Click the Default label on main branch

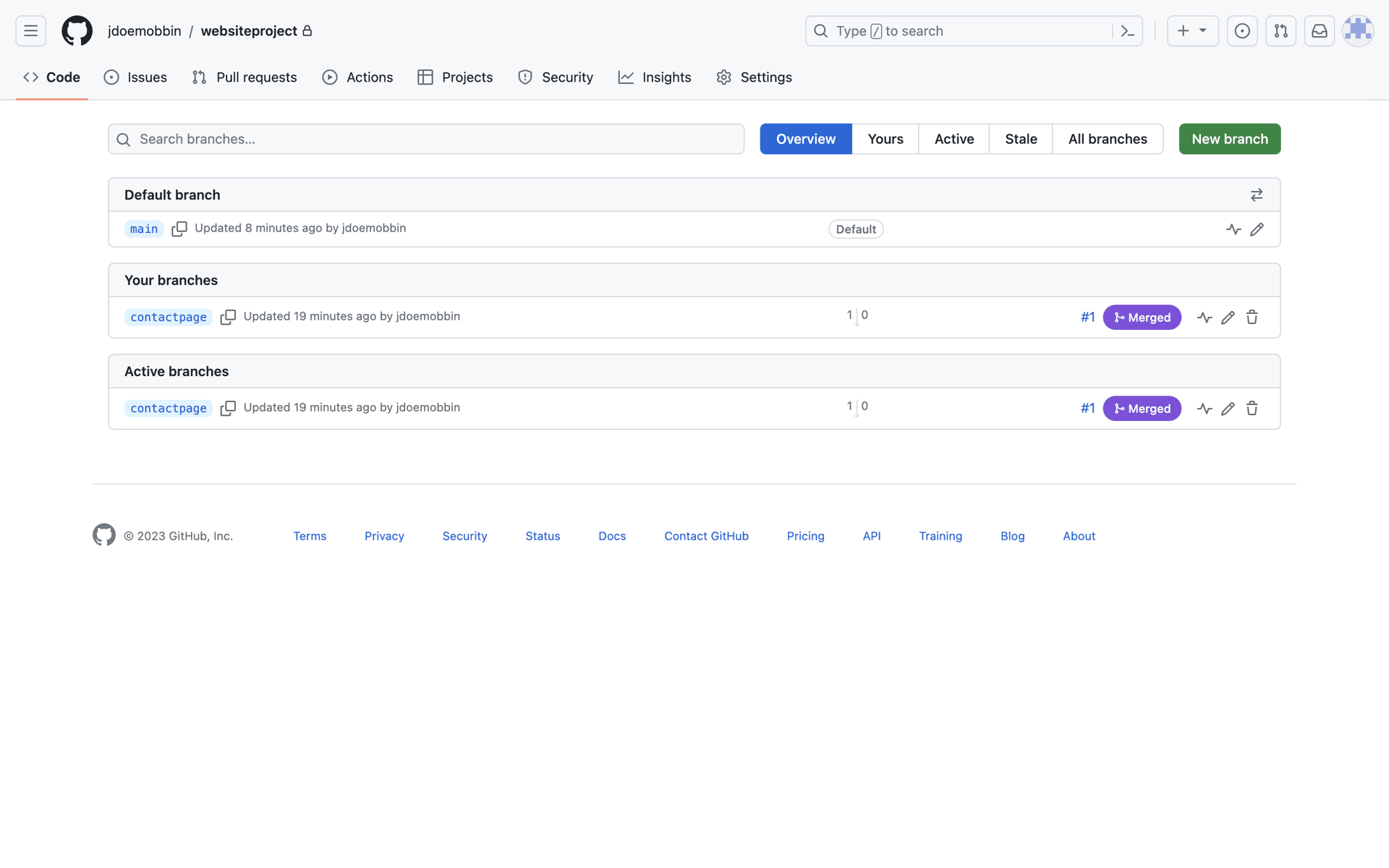(x=856, y=229)
